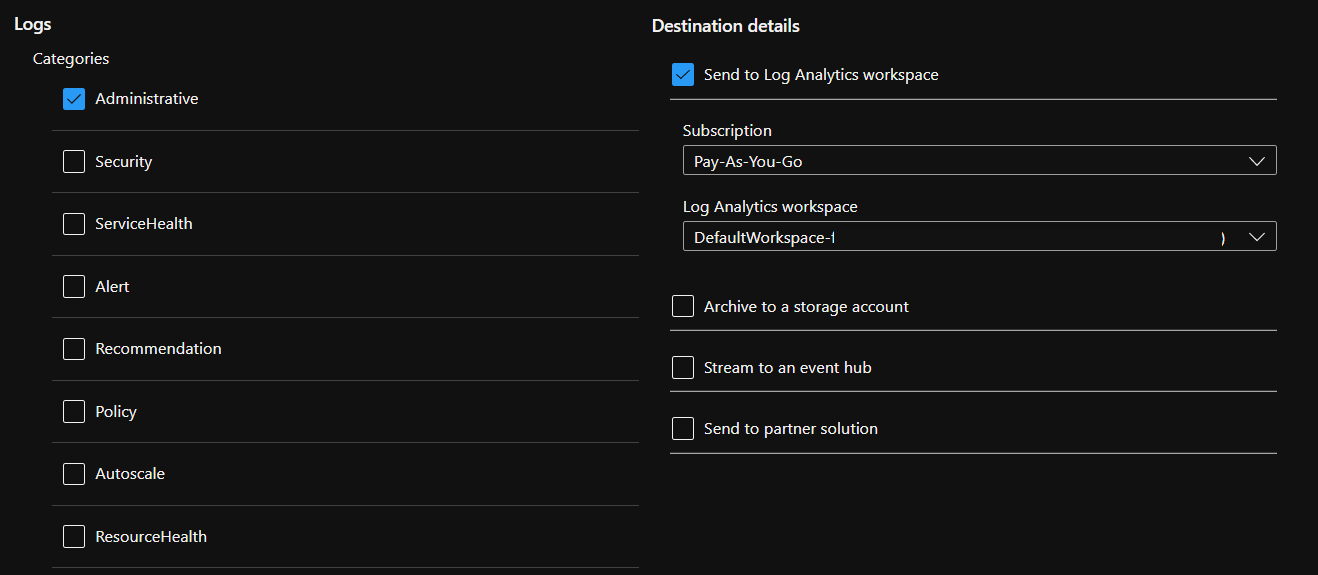
Task: Check the Alert log category box
Action: pos(74,287)
